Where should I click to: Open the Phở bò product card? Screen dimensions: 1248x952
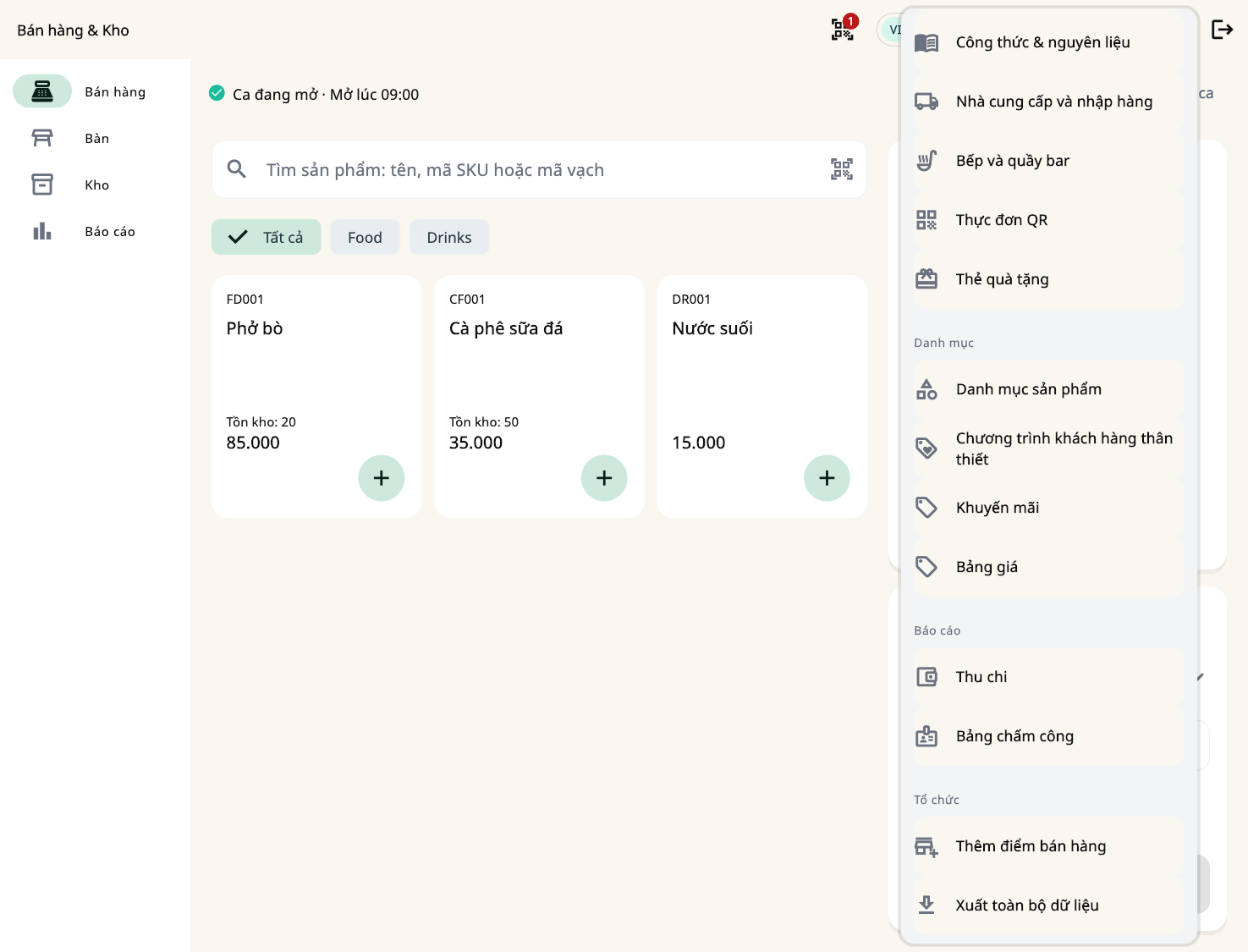pyautogui.click(x=316, y=396)
